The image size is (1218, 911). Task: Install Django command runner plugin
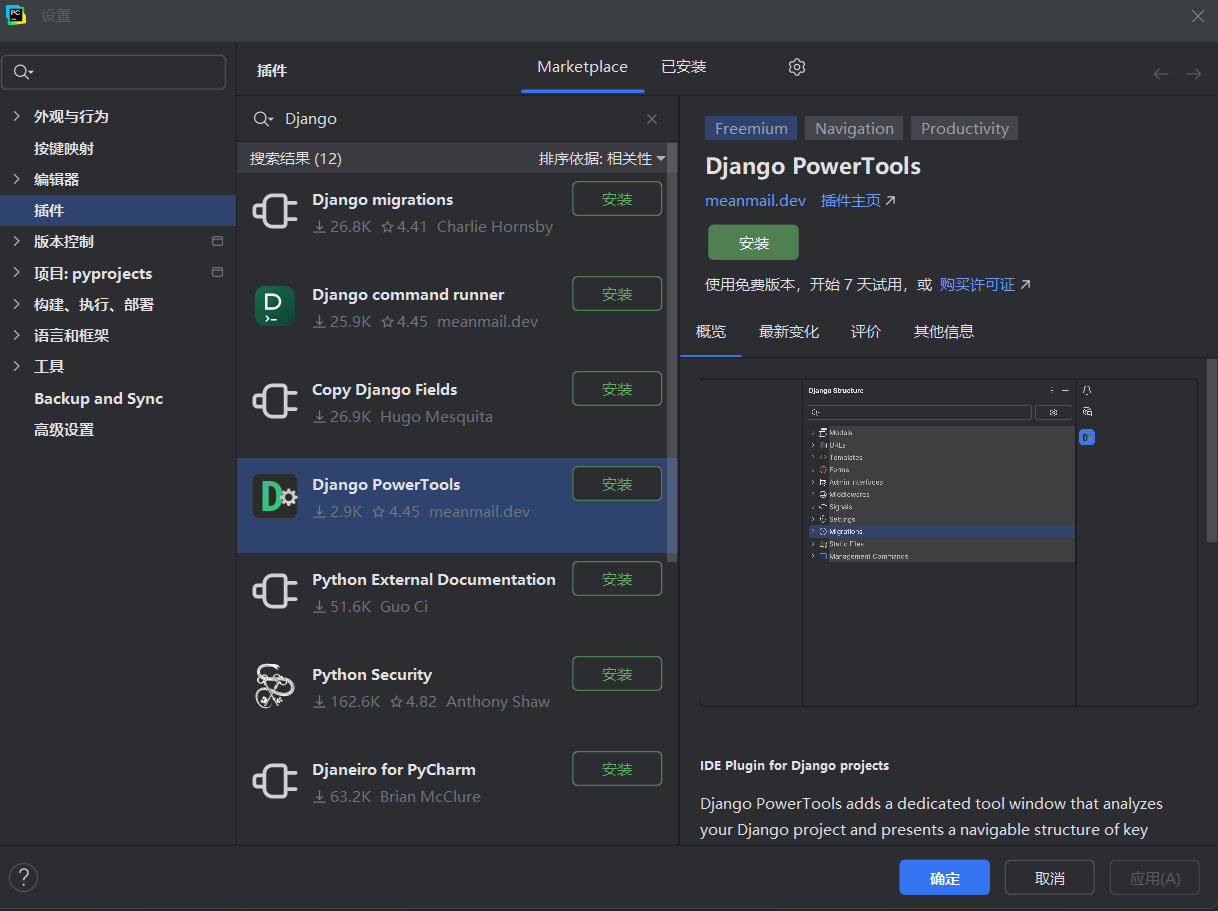pyautogui.click(x=617, y=294)
